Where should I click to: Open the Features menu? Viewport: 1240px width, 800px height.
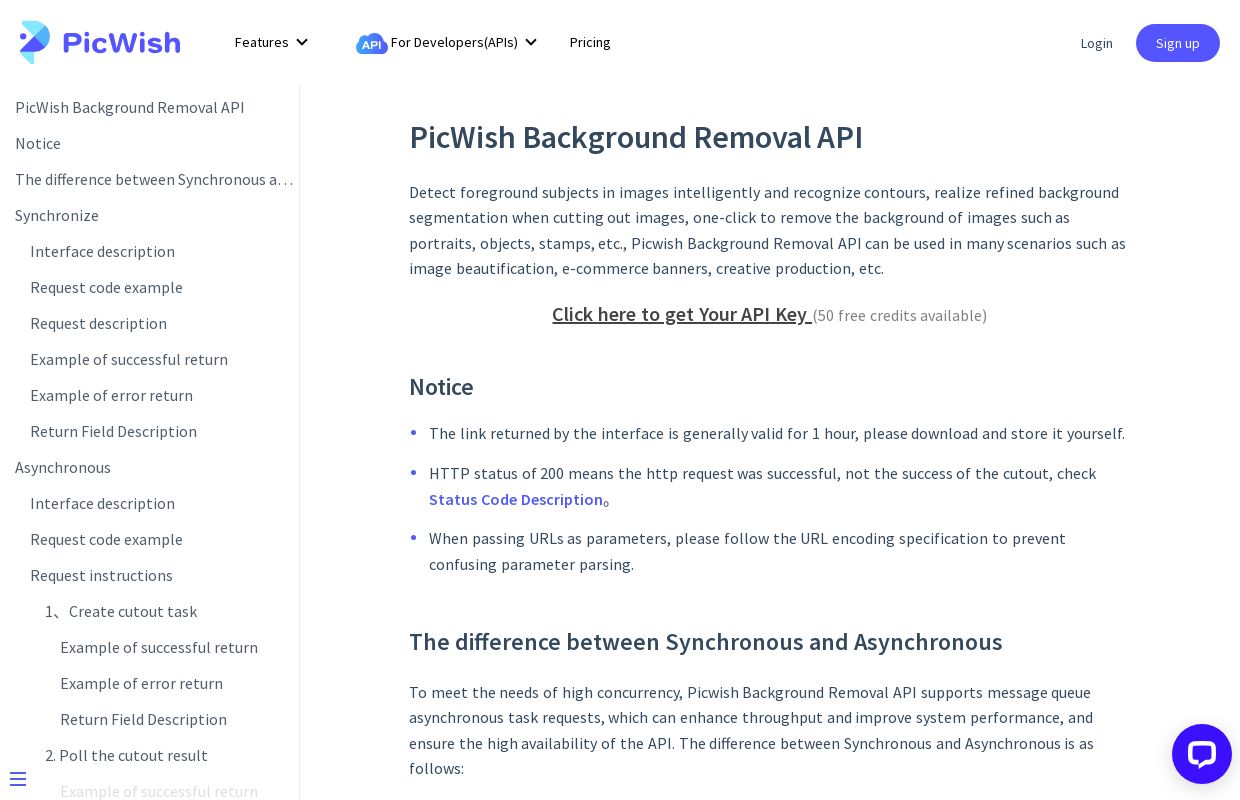tap(262, 42)
